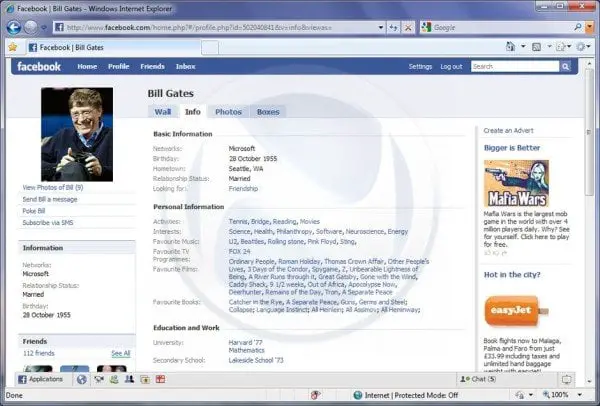Click Internet | Protected Mode: Off status
600x406 pixels.
406,395
